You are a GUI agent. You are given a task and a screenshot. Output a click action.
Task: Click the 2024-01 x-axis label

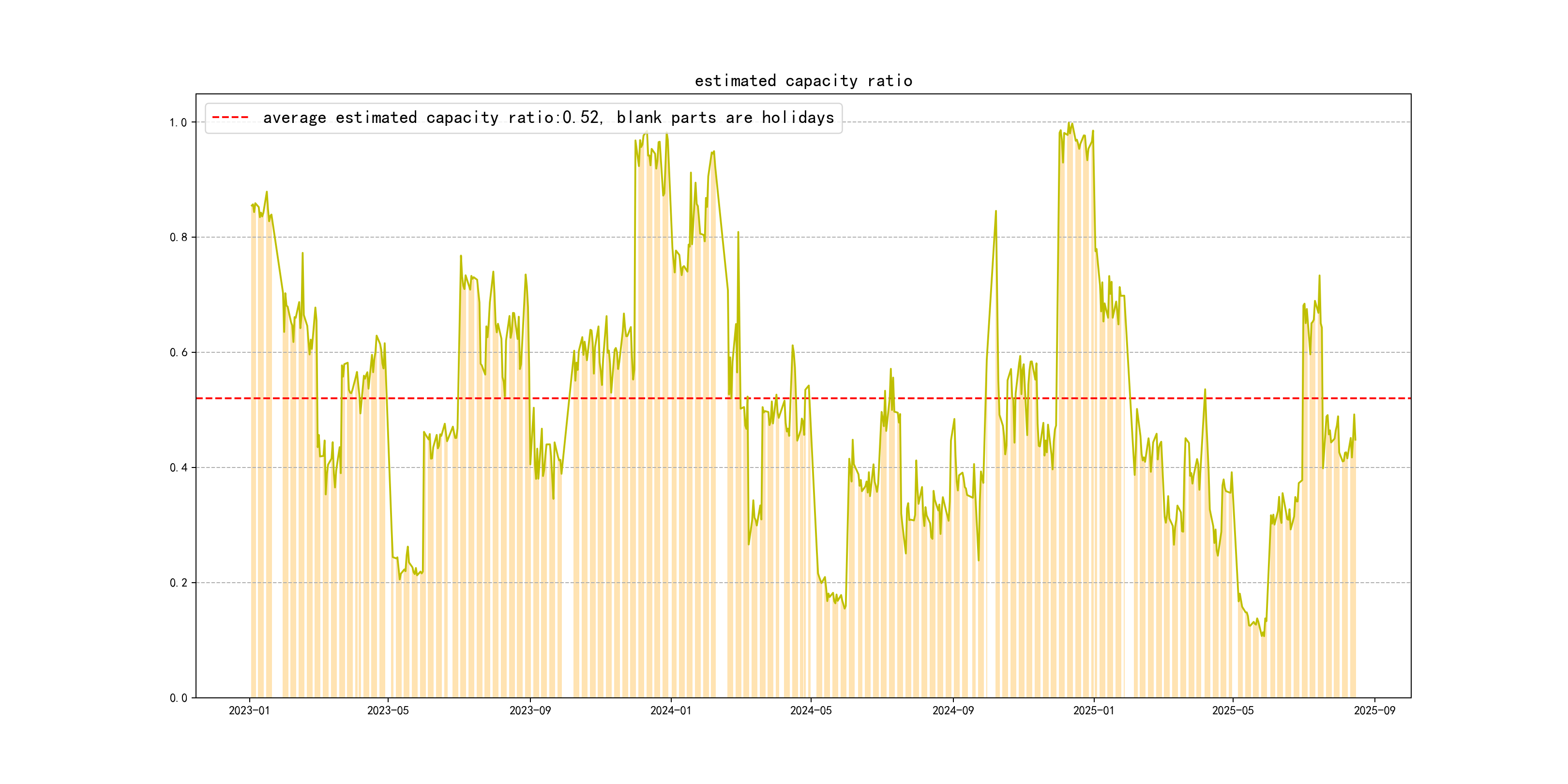(670, 710)
